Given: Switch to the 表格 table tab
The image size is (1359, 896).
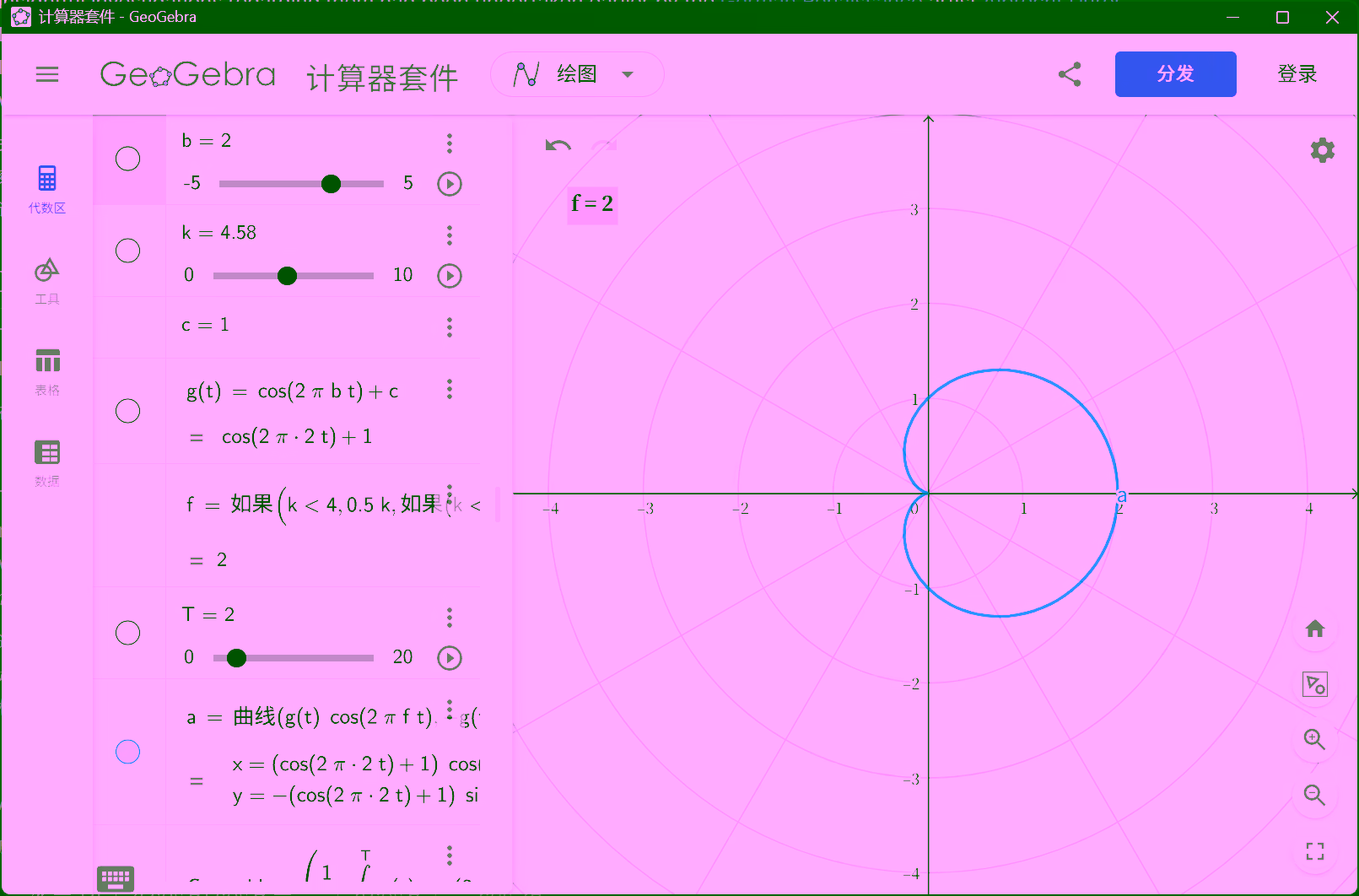Looking at the screenshot, I should pos(47,372).
